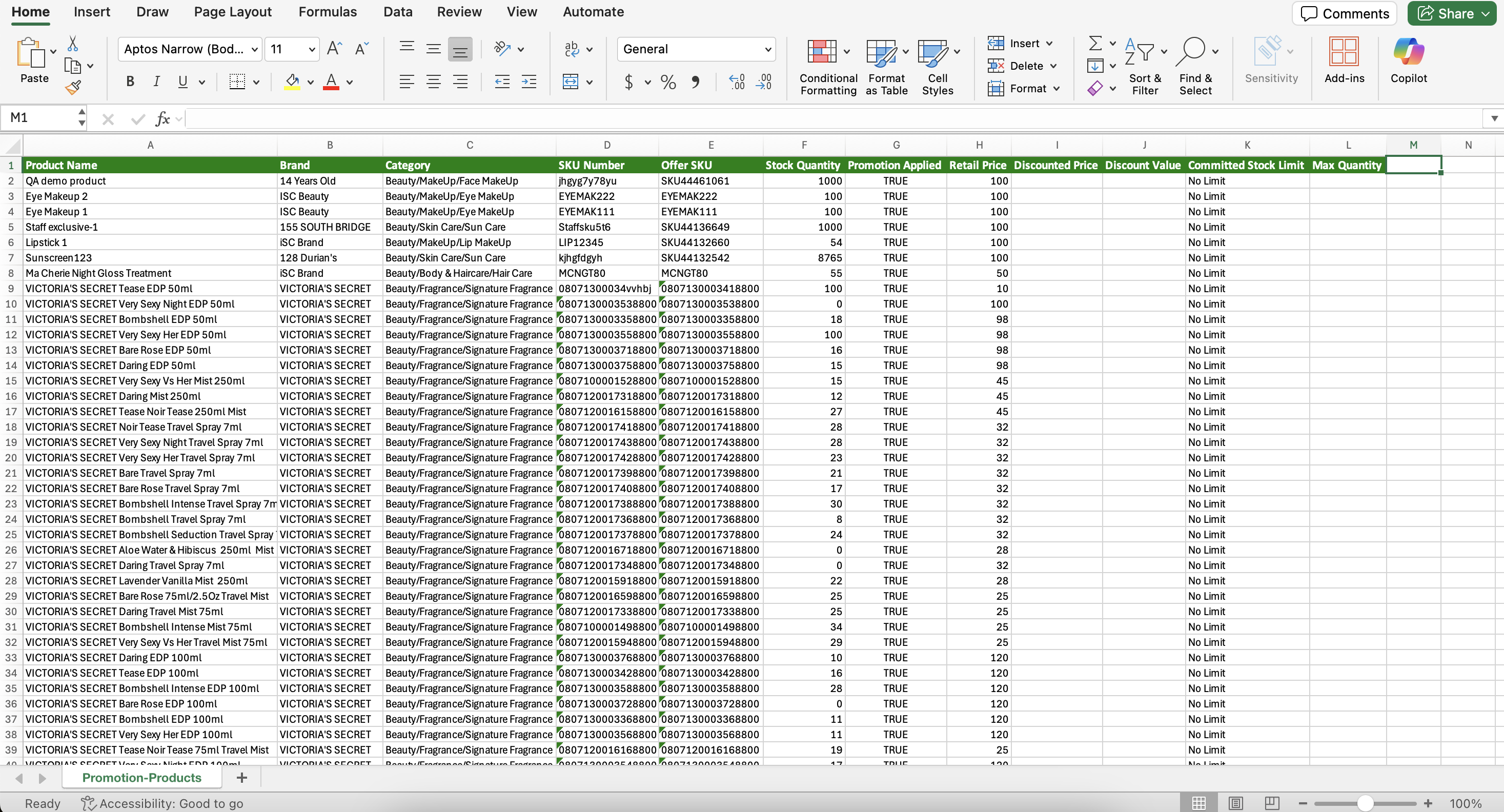This screenshot has width=1504, height=812.
Task: Open the General number format dropdown
Action: 768,50
